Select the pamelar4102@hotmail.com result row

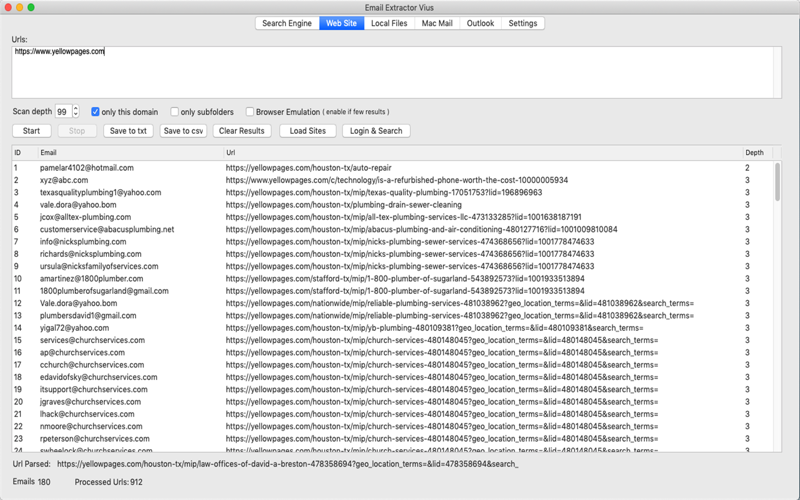coord(393,168)
